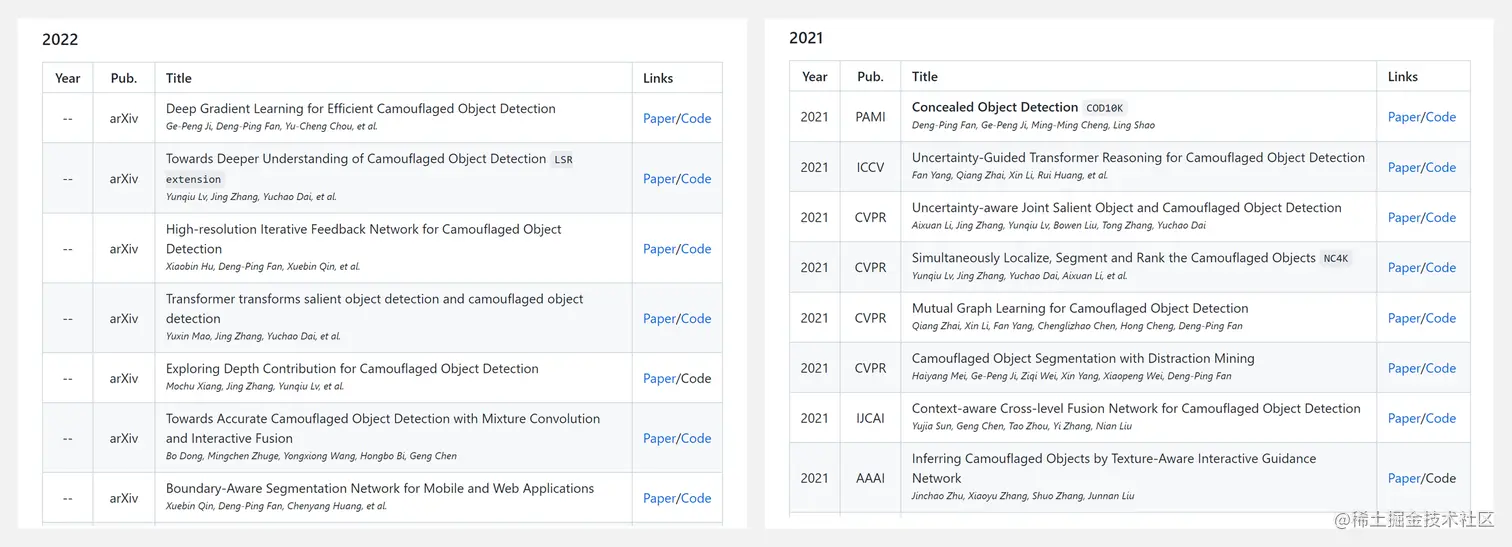This screenshot has height=547, width=1512.
Task: Open Code link for Distraction Mining paper
Action: (x=1441, y=369)
